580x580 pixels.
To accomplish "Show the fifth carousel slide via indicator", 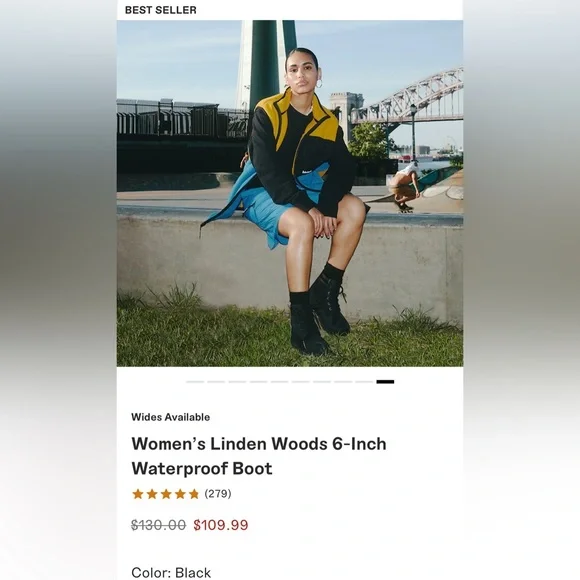I will tap(279, 382).
